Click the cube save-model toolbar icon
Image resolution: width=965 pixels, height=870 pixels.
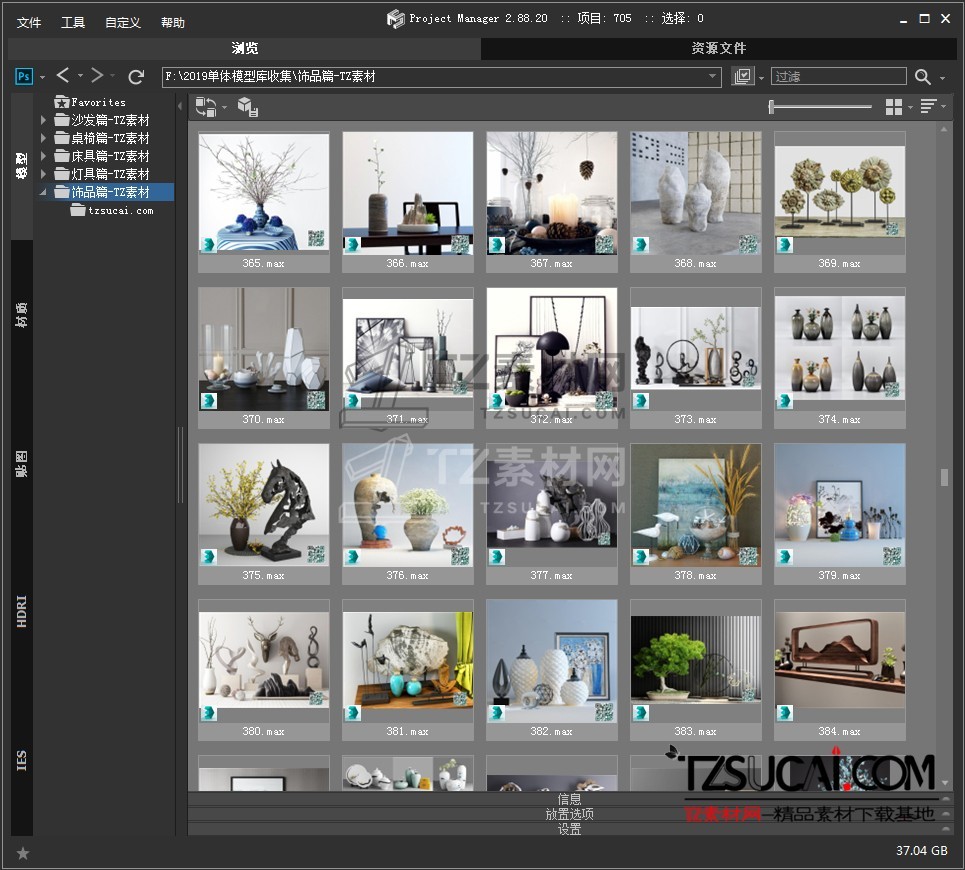pos(247,107)
